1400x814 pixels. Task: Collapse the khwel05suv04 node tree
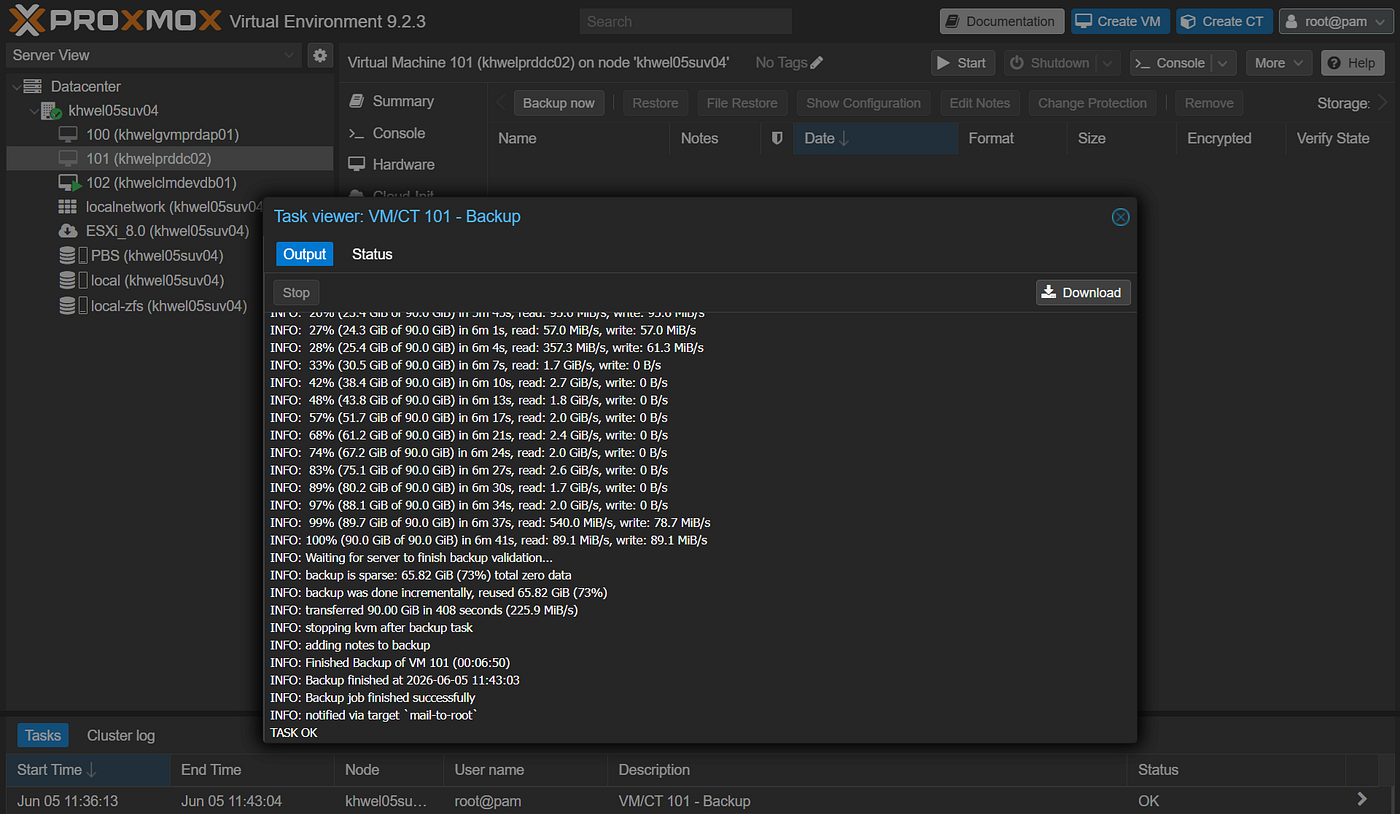(x=33, y=111)
